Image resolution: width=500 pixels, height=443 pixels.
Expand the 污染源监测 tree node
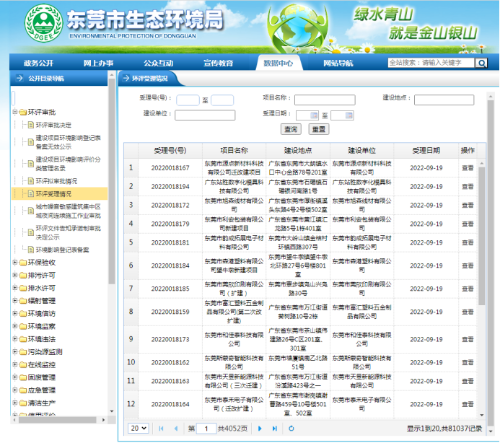point(15,352)
